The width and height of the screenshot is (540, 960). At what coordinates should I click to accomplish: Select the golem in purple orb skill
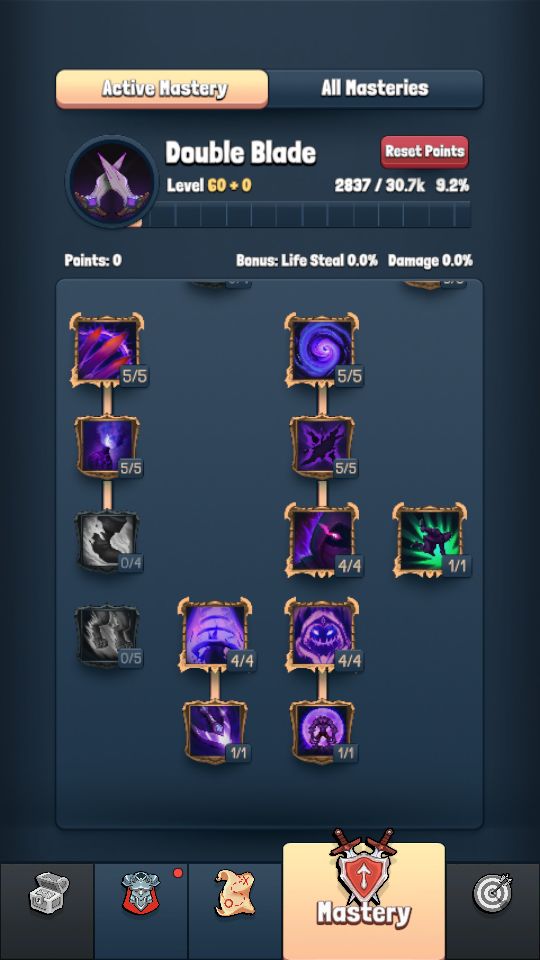pos(321,732)
